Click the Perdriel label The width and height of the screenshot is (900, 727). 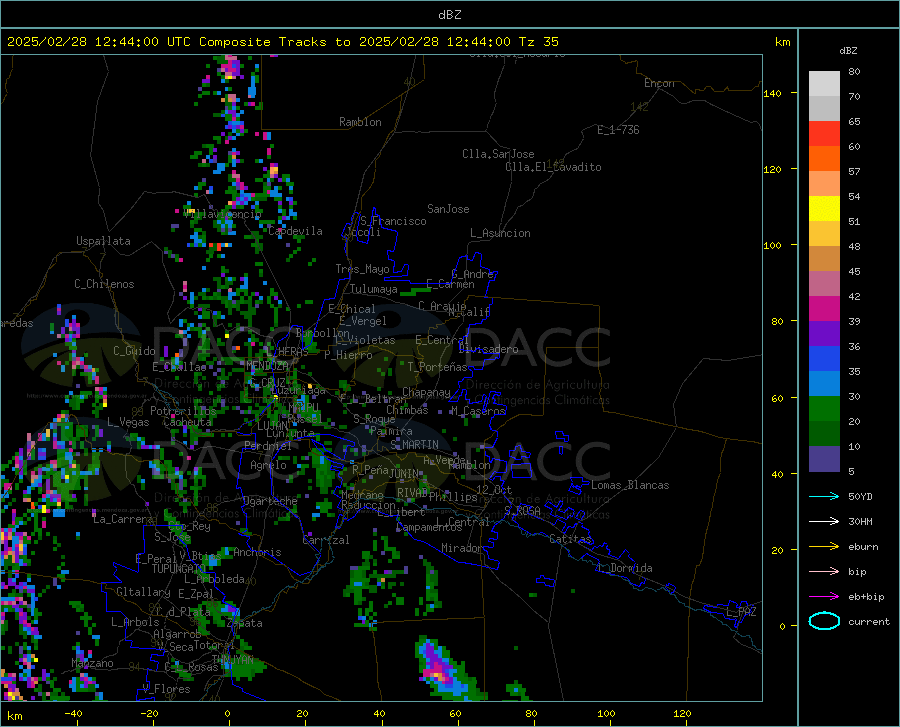tap(268, 445)
